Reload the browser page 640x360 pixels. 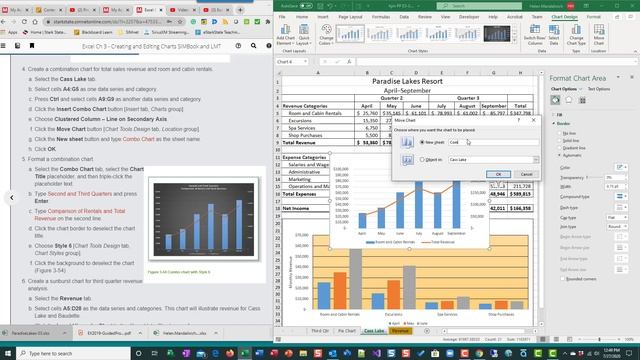24,22
